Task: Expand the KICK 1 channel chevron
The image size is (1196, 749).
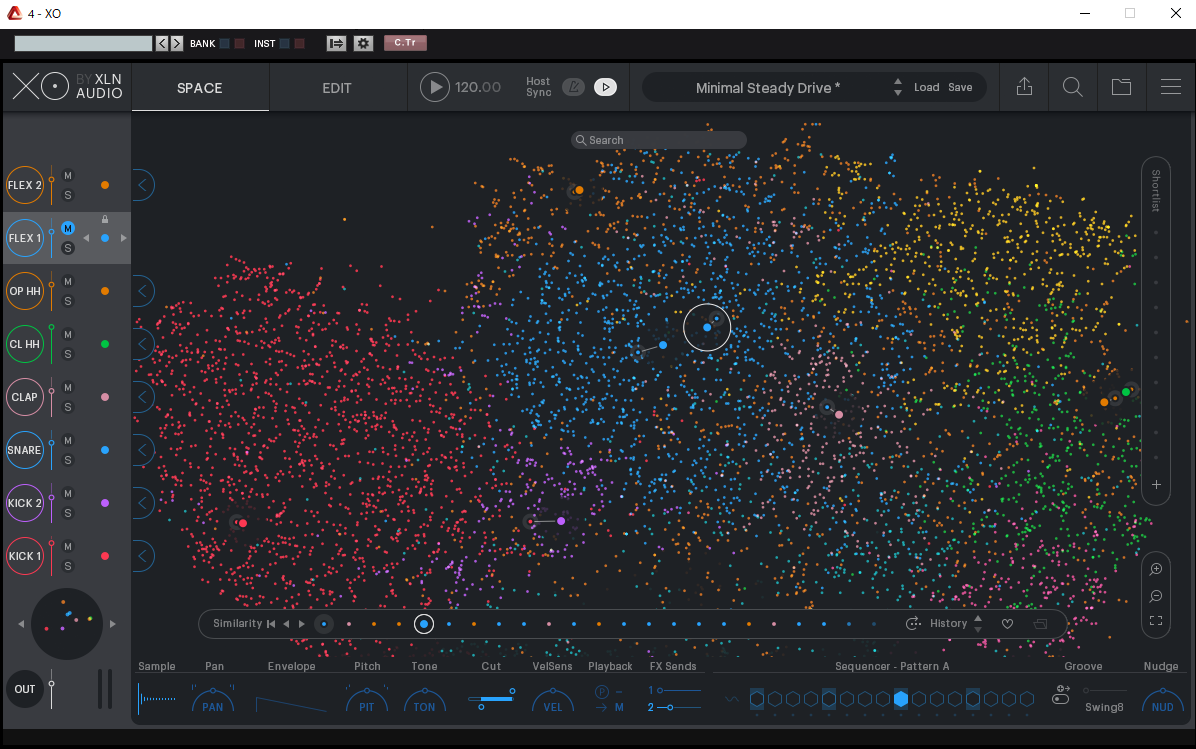Action: (x=143, y=556)
